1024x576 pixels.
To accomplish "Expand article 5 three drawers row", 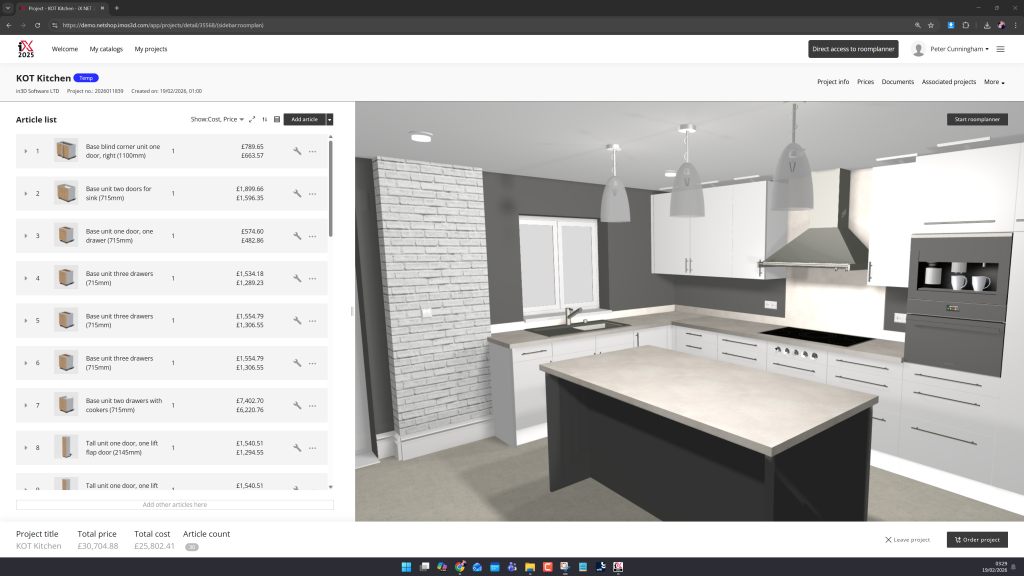I will tap(26, 321).
